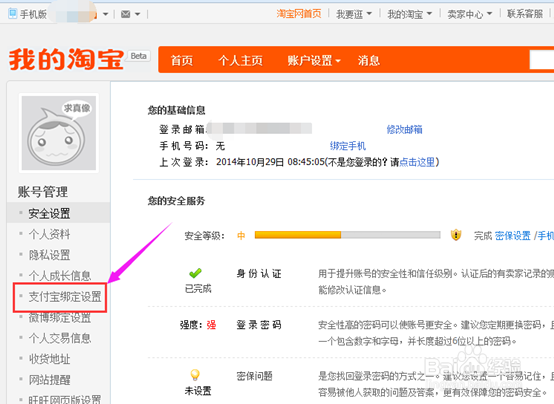Screen dimensions: 554x404
Task: Open 旺旺网页版设置 in sidebar
Action: 65,400
